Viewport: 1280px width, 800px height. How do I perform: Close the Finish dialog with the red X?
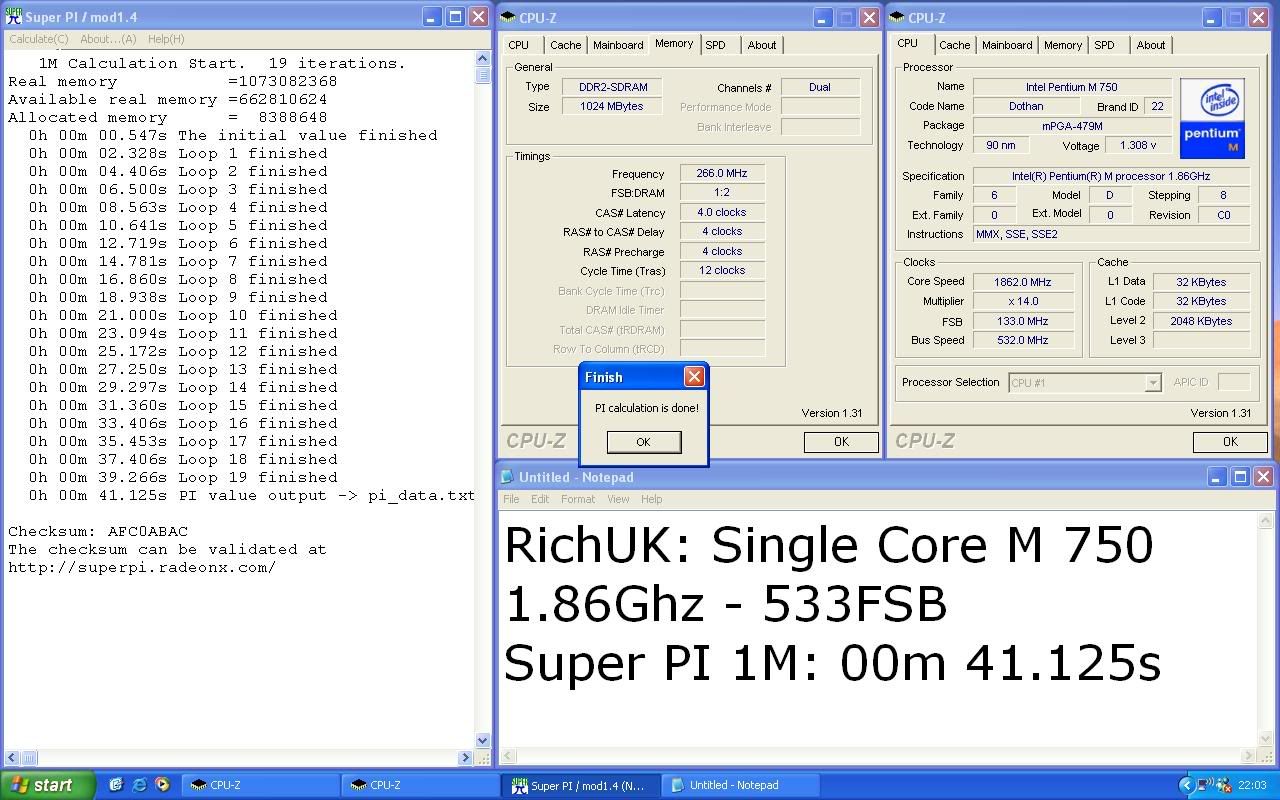tap(694, 377)
